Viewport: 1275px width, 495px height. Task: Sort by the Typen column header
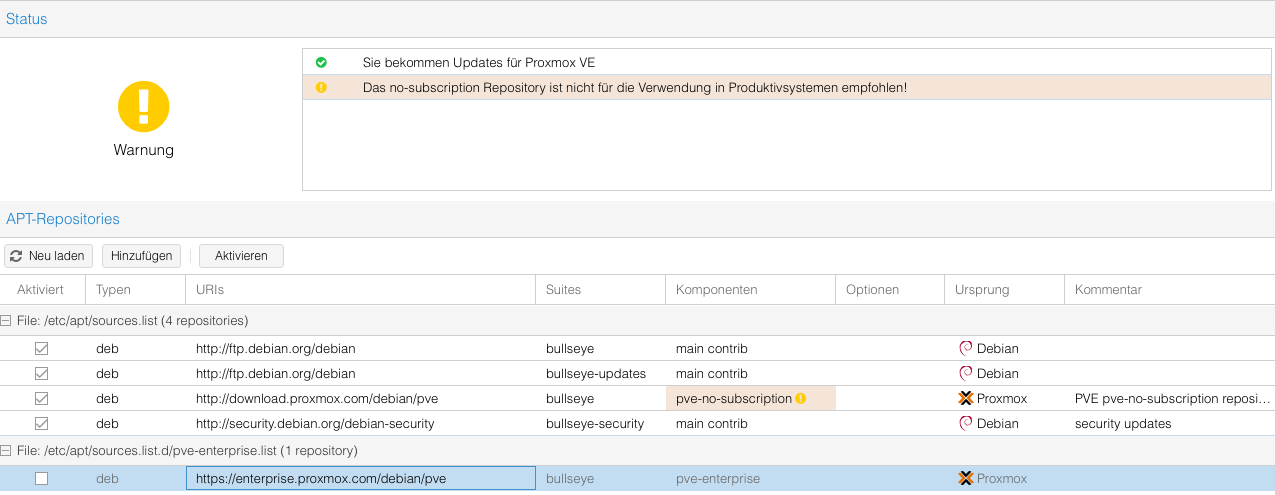(135, 290)
